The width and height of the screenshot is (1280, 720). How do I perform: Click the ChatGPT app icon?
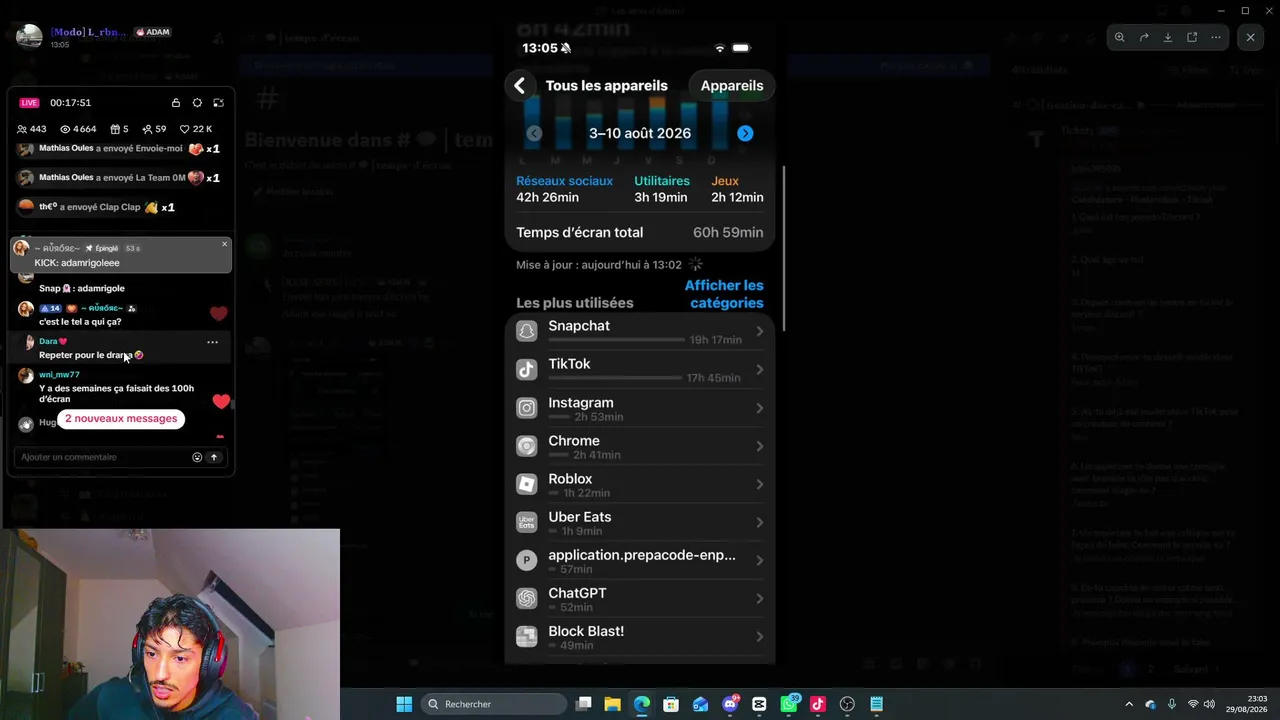coord(527,598)
